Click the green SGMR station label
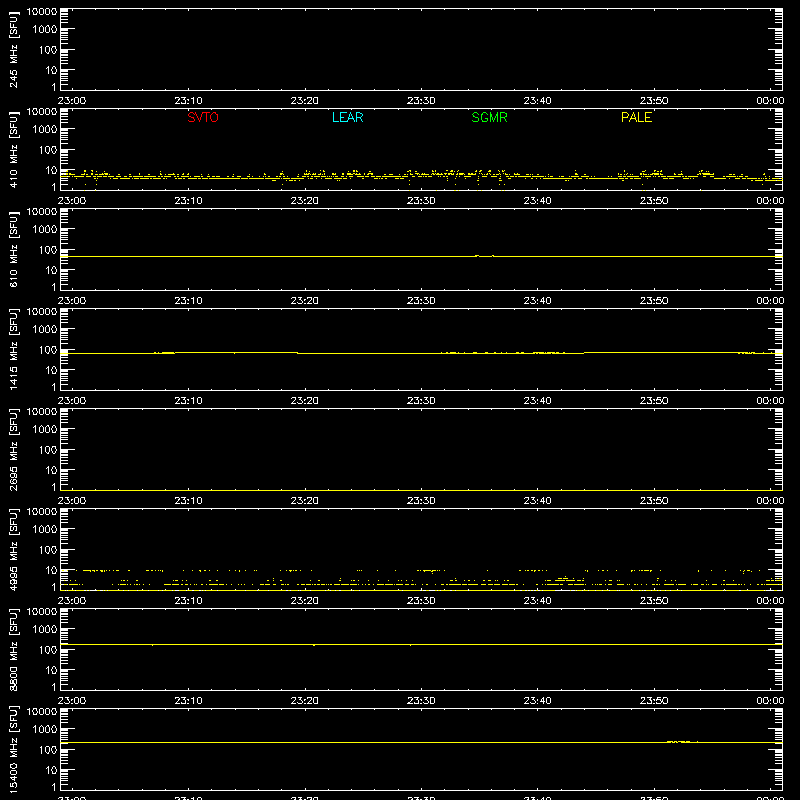This screenshot has height=800, width=800. pos(489,117)
